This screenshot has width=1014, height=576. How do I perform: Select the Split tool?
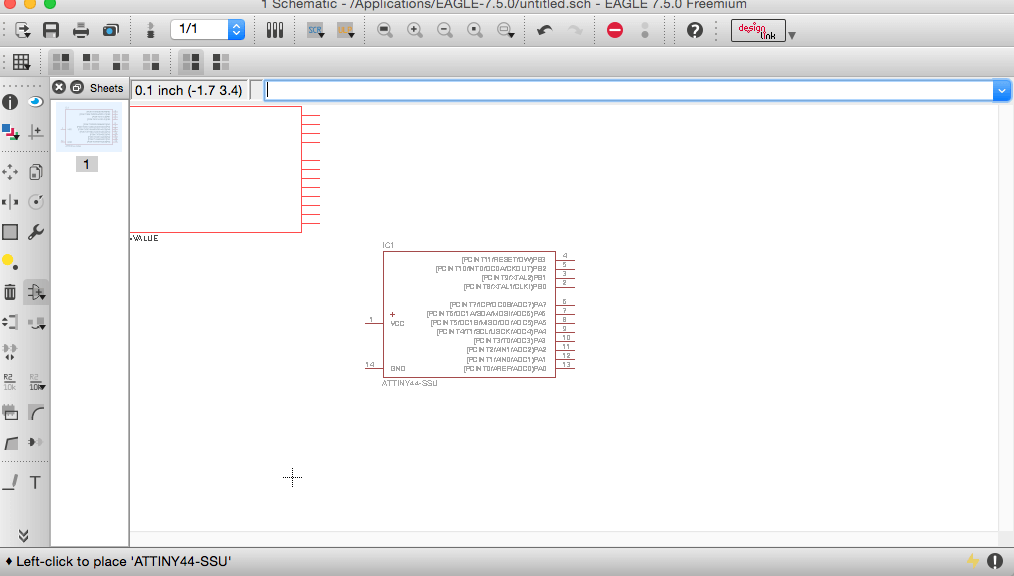point(10,442)
